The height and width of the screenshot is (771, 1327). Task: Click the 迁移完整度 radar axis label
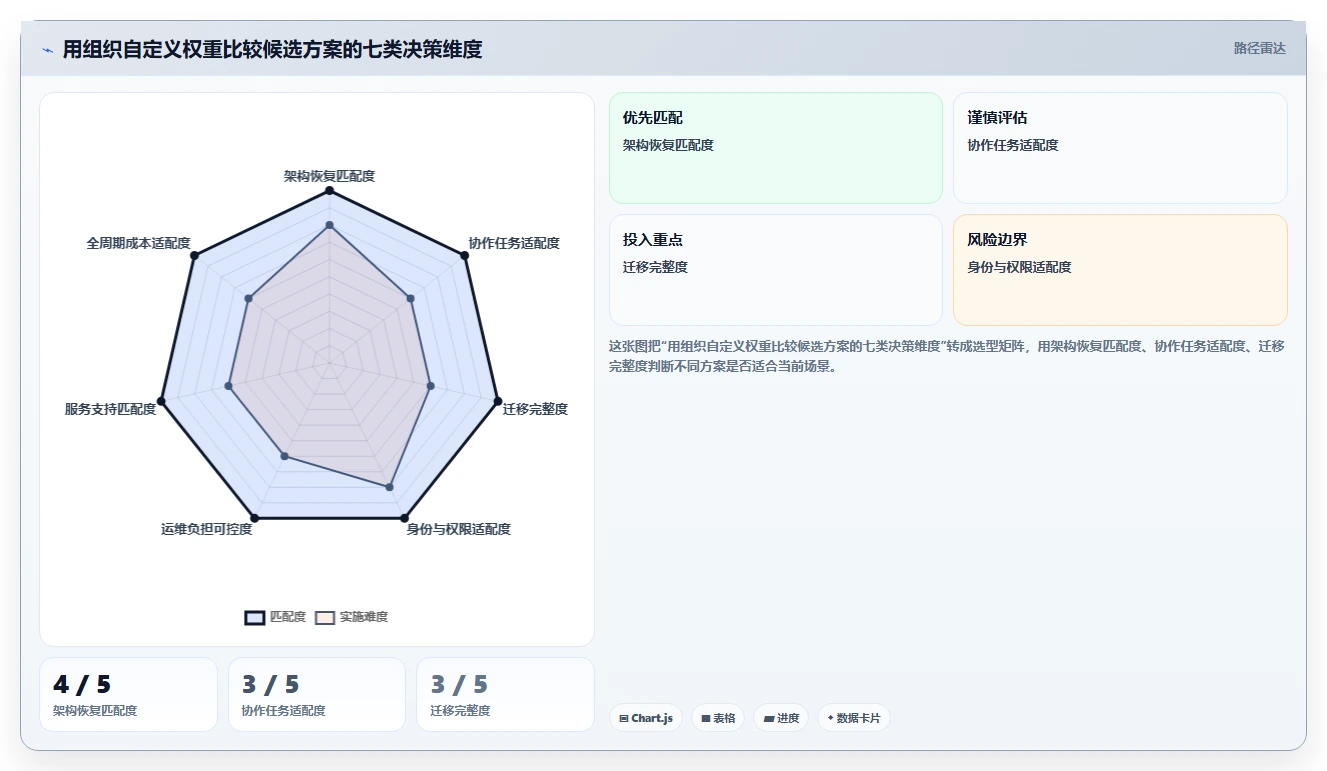(x=535, y=409)
